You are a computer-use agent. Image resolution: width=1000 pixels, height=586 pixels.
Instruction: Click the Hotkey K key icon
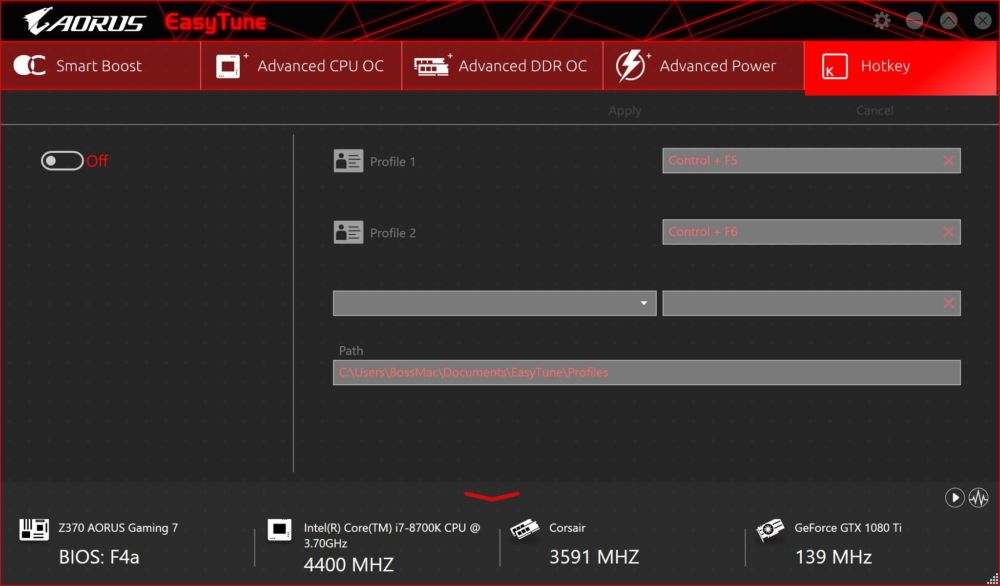pyautogui.click(x=834, y=66)
